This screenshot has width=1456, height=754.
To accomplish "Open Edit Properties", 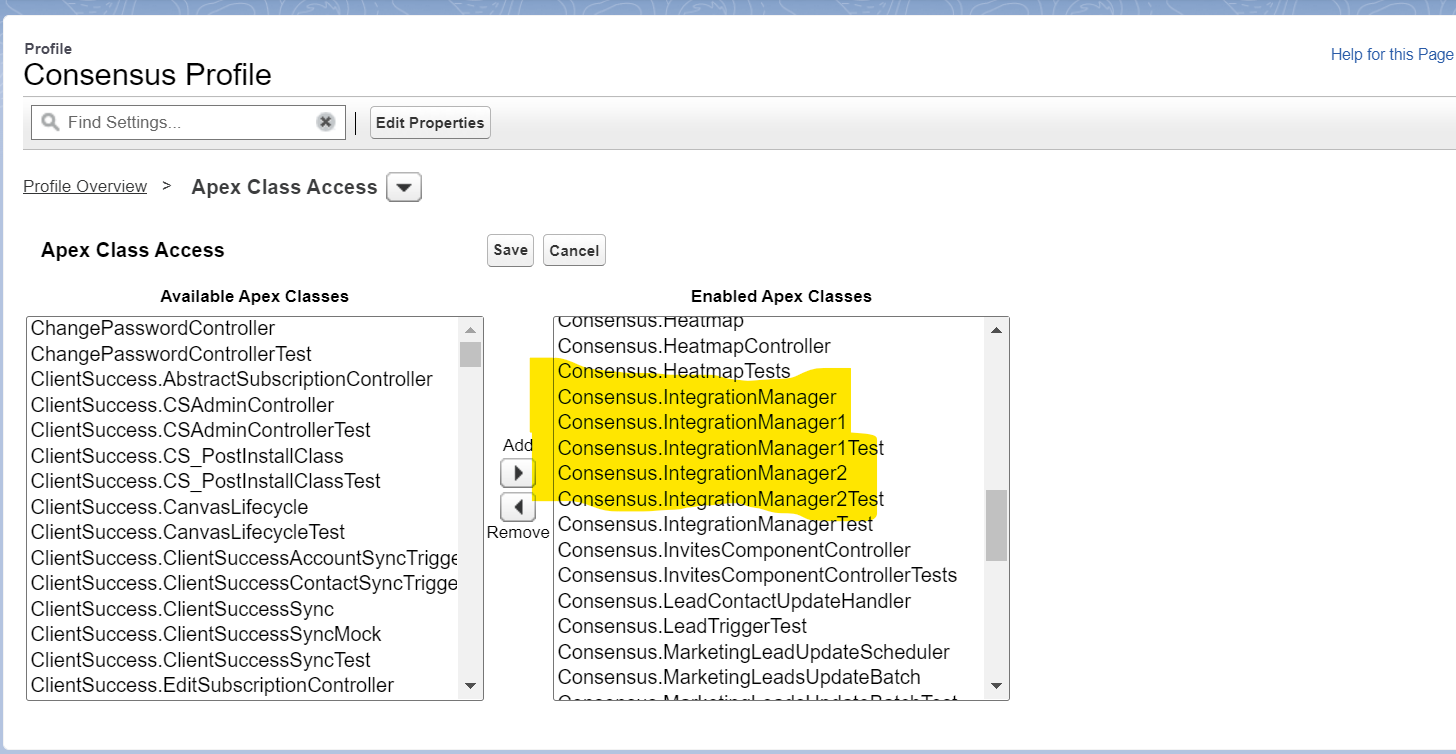I will pyautogui.click(x=430, y=123).
